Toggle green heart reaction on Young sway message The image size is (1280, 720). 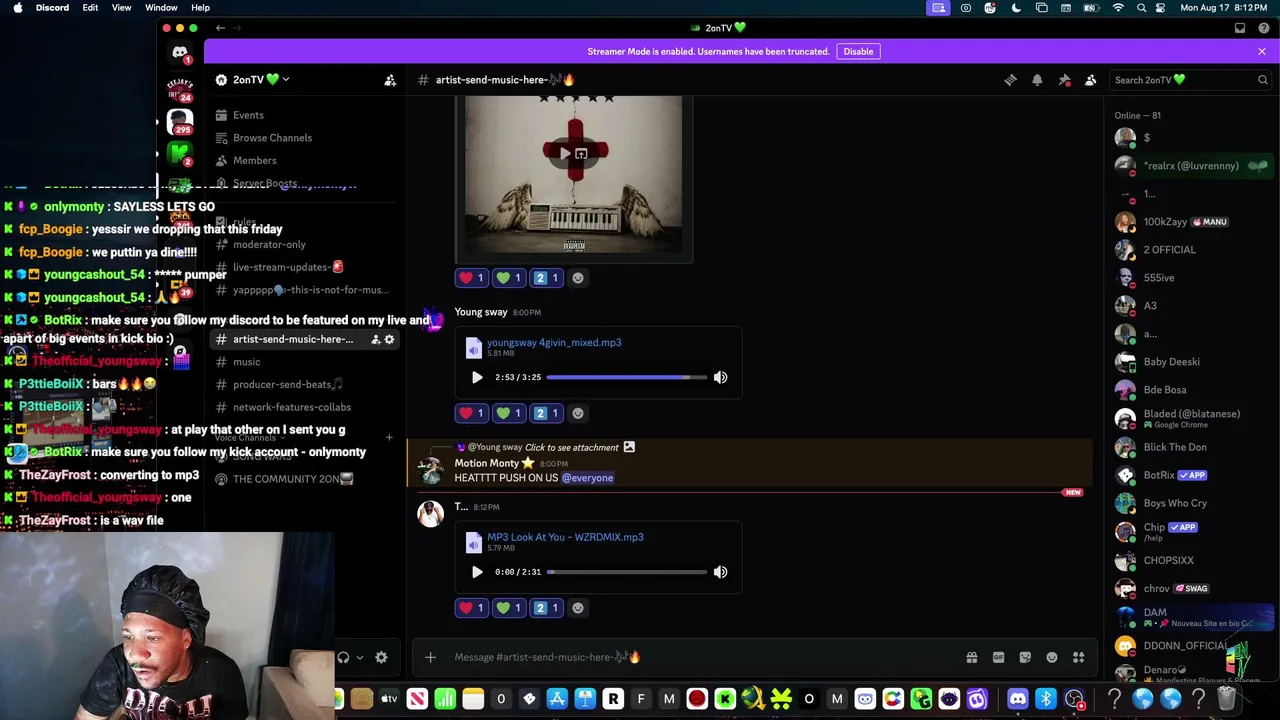coord(509,413)
